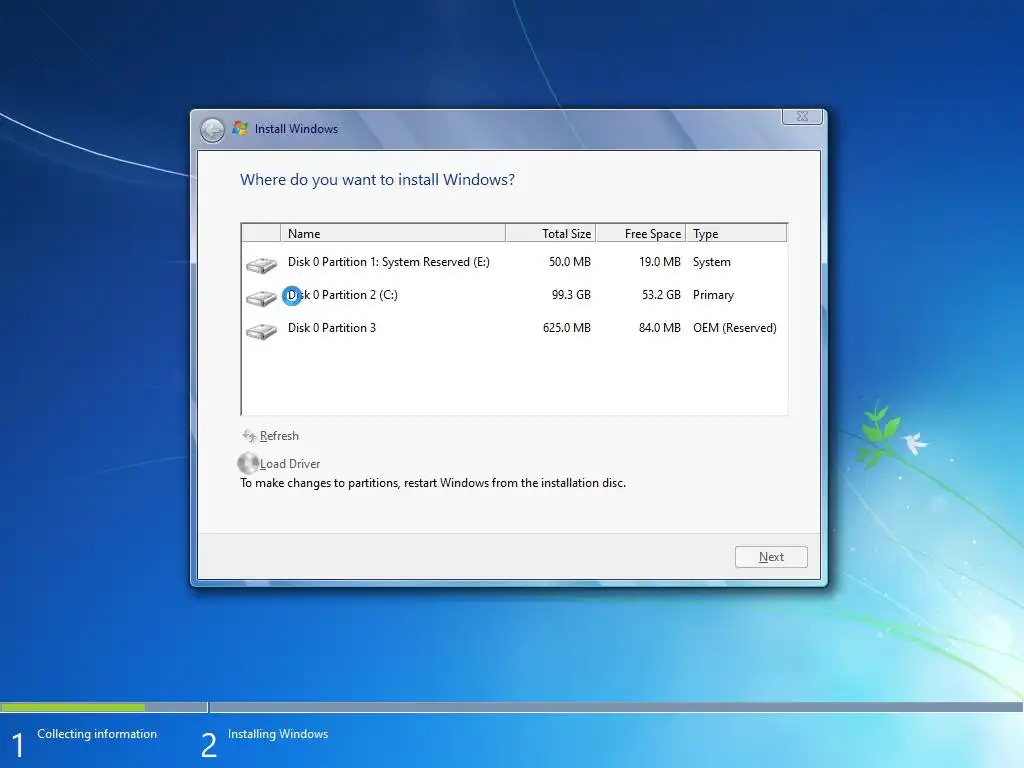Screen dimensions: 1024x768
Task: Select Disk 0 Partition 3 row
Action: pyautogui.click(x=514, y=328)
